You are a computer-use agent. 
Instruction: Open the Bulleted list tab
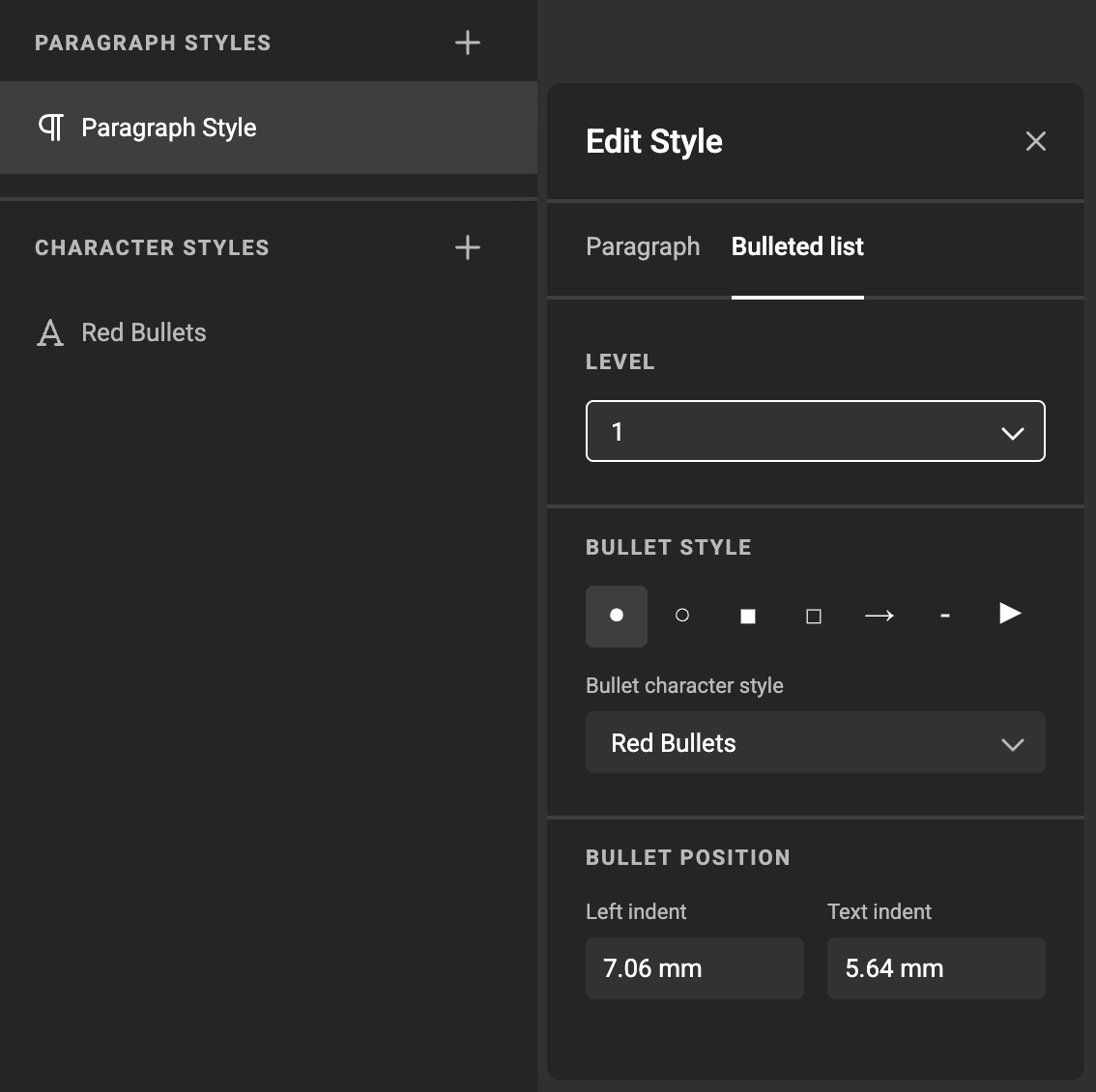797,247
